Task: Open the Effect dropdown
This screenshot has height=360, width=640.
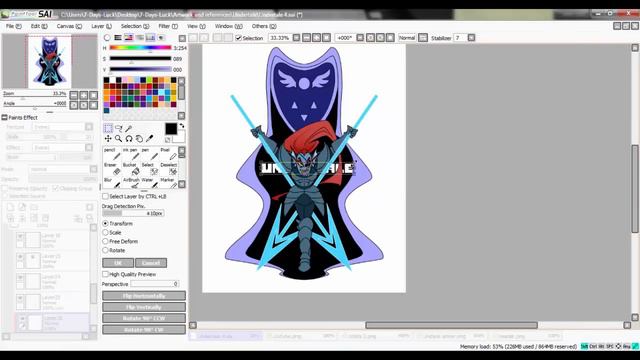Action: click(89, 147)
